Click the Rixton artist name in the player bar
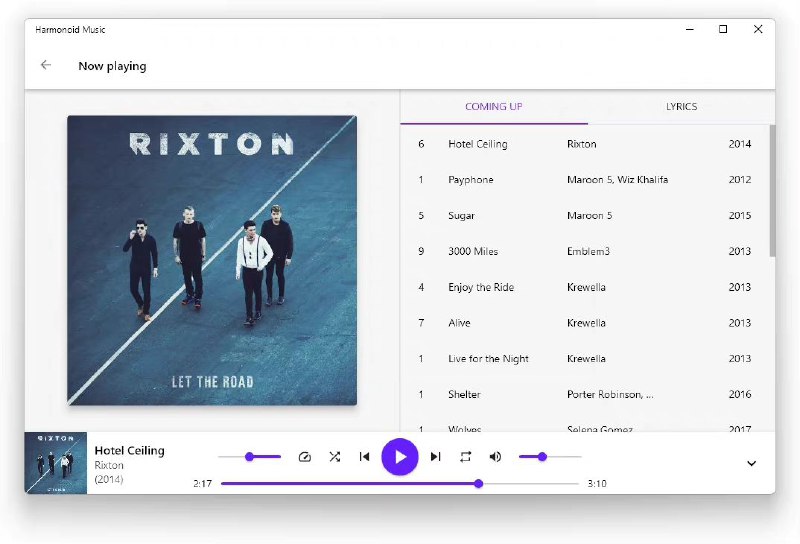Image resolution: width=800 pixels, height=544 pixels. click(x=109, y=465)
